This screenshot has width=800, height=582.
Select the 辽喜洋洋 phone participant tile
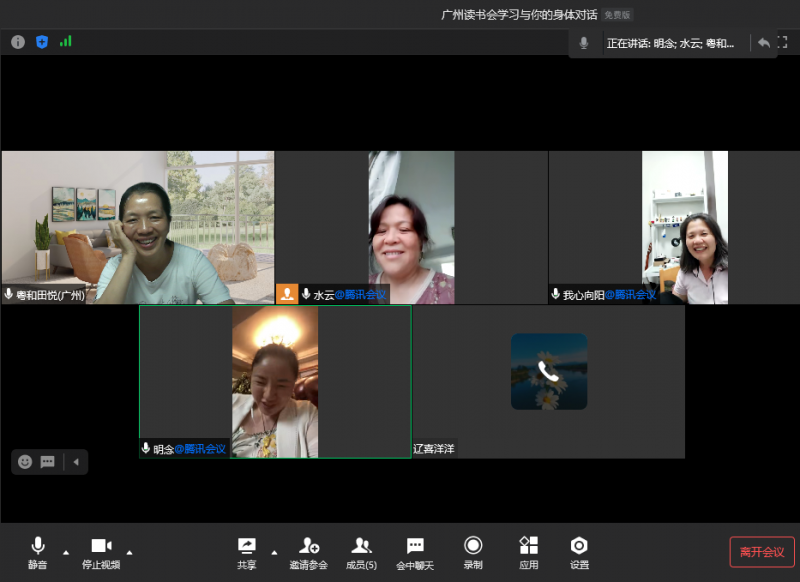[548, 381]
